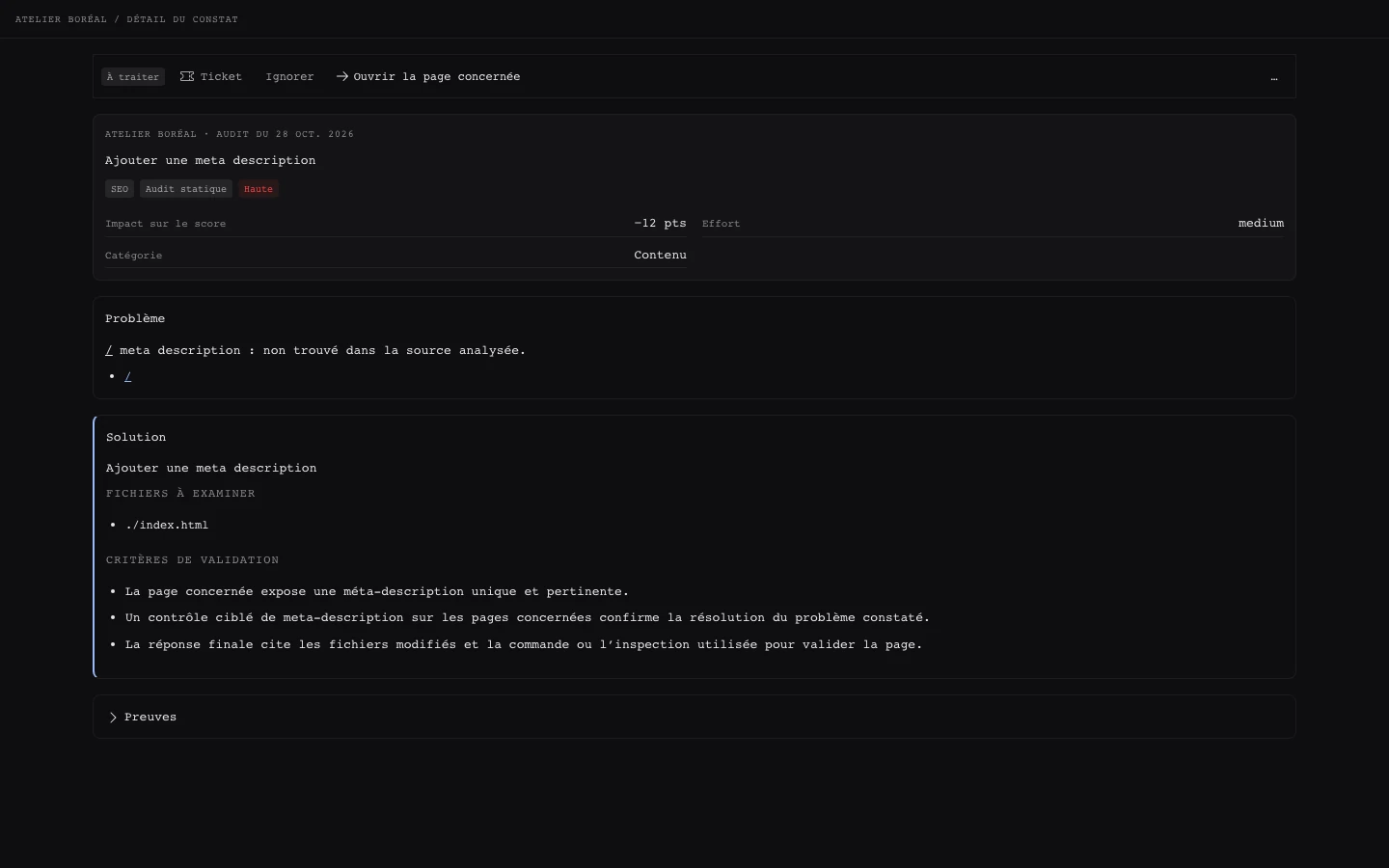Open 'Ouvrir la page concernée' link
Screen dimensions: 1389x868
click(428, 77)
